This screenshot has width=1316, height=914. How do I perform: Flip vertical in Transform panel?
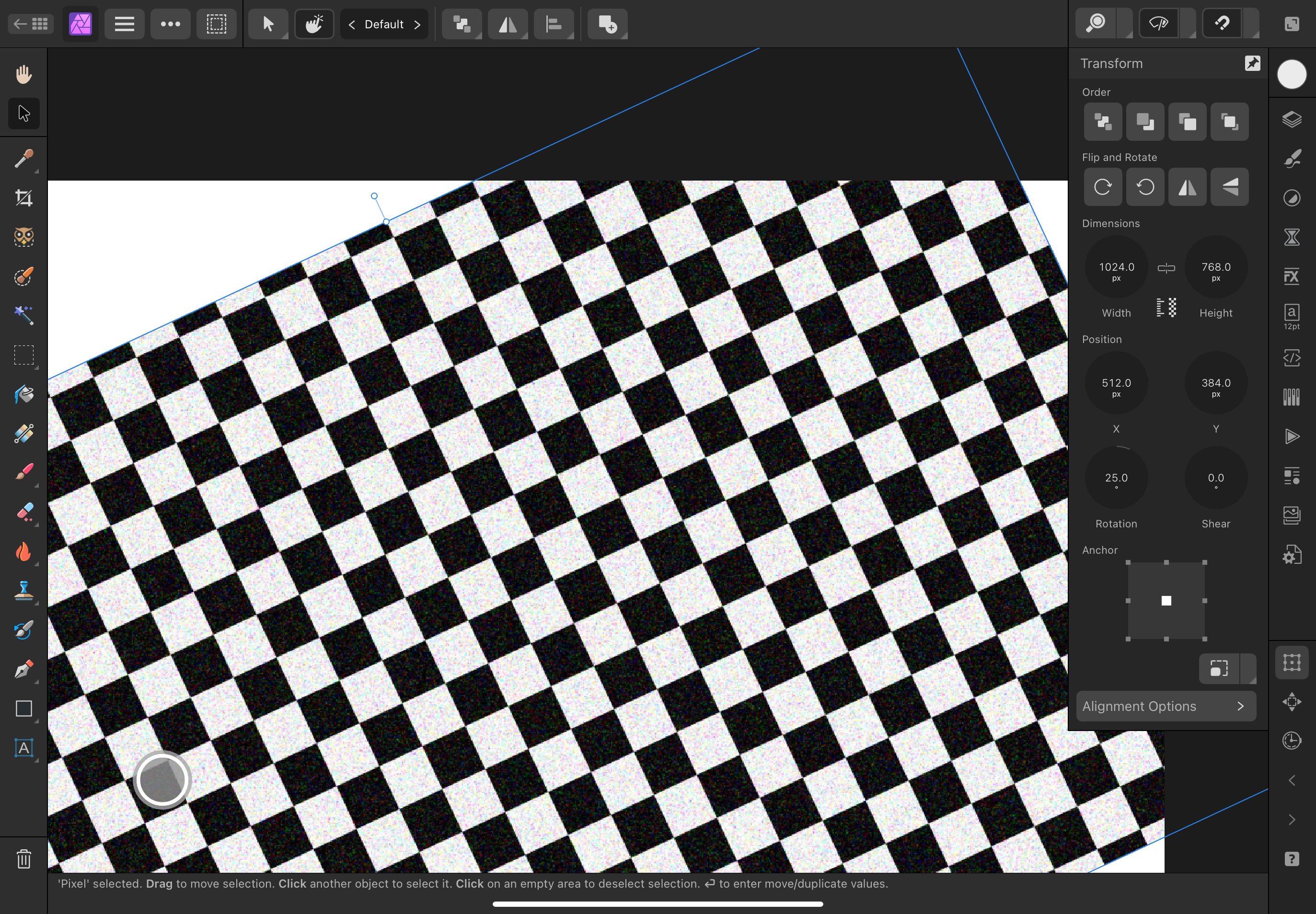(x=1229, y=187)
